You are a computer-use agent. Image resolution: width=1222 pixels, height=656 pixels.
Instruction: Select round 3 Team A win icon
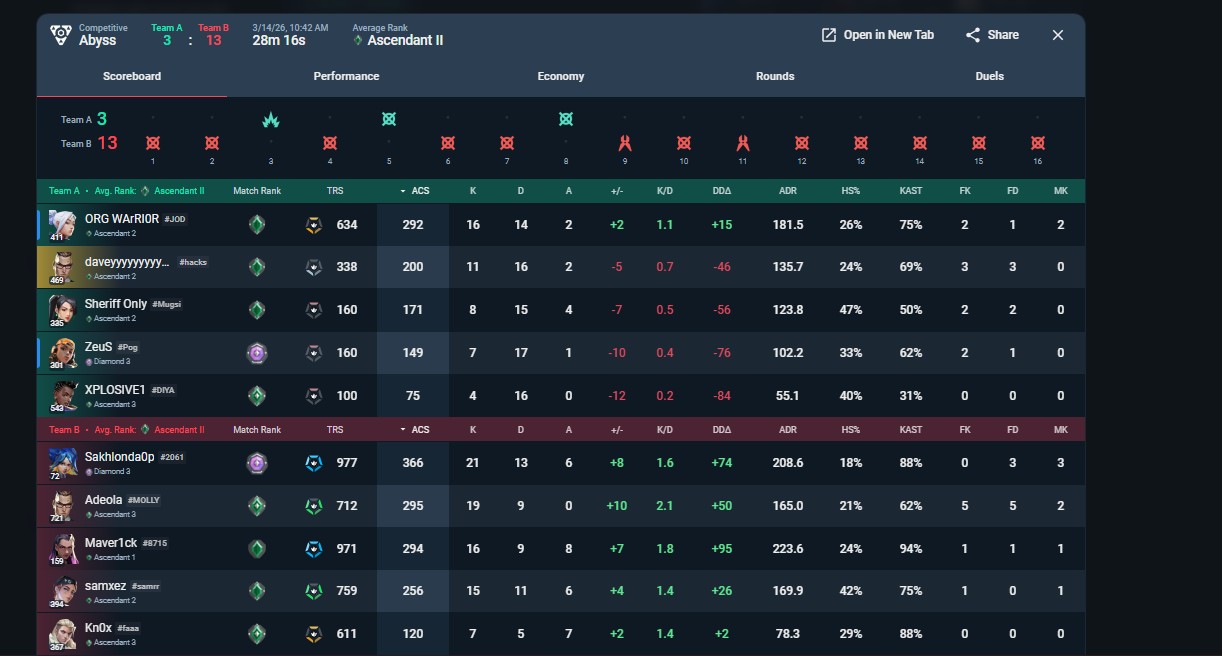(271, 120)
